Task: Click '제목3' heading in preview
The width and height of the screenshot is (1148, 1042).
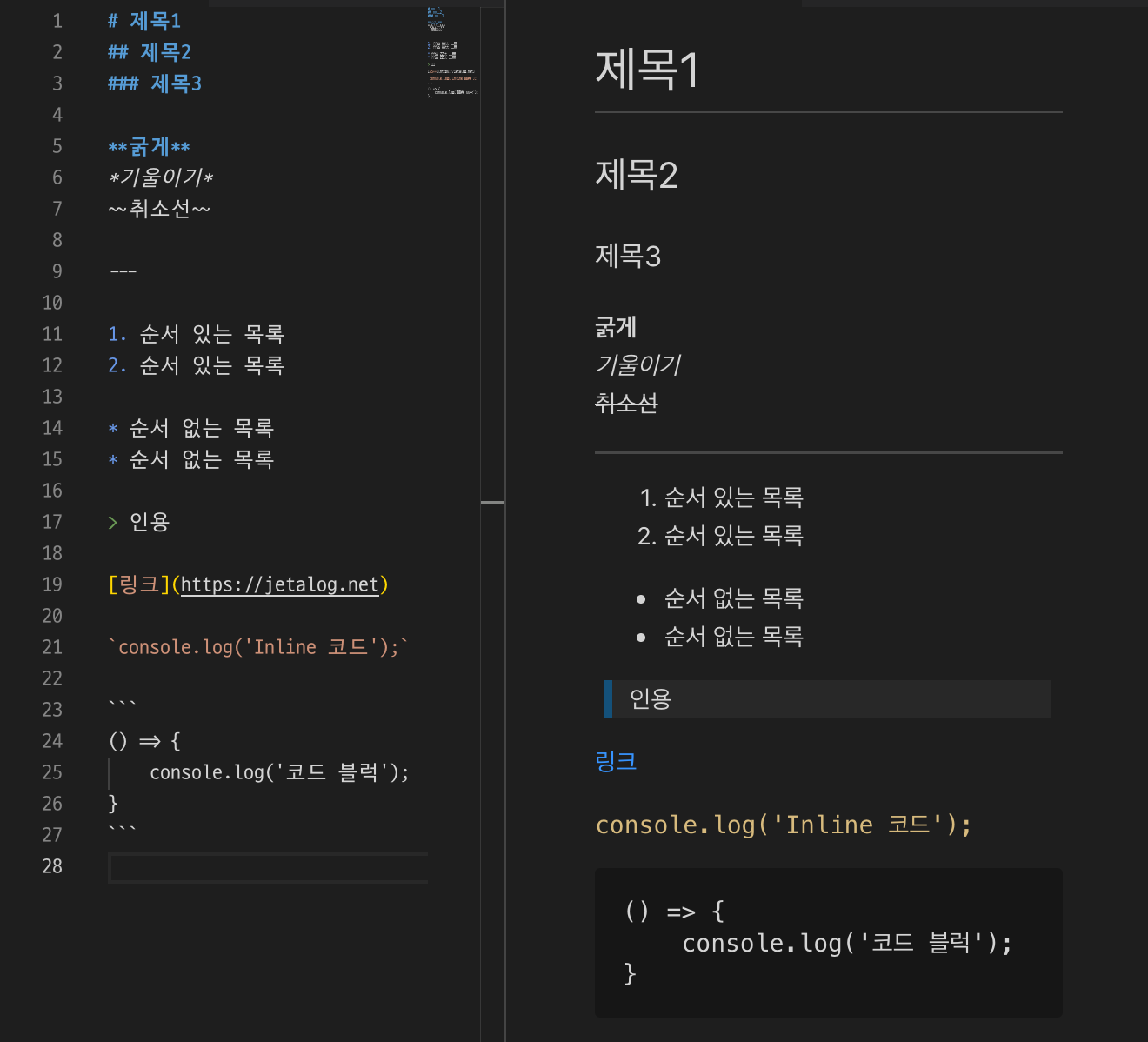Action: click(628, 256)
